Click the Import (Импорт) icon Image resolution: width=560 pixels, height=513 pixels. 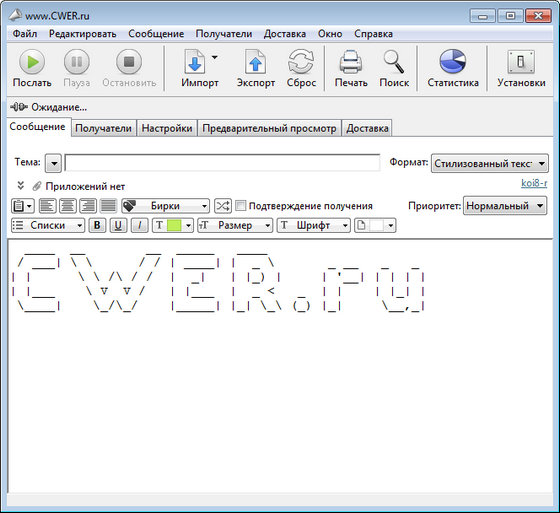[195, 62]
